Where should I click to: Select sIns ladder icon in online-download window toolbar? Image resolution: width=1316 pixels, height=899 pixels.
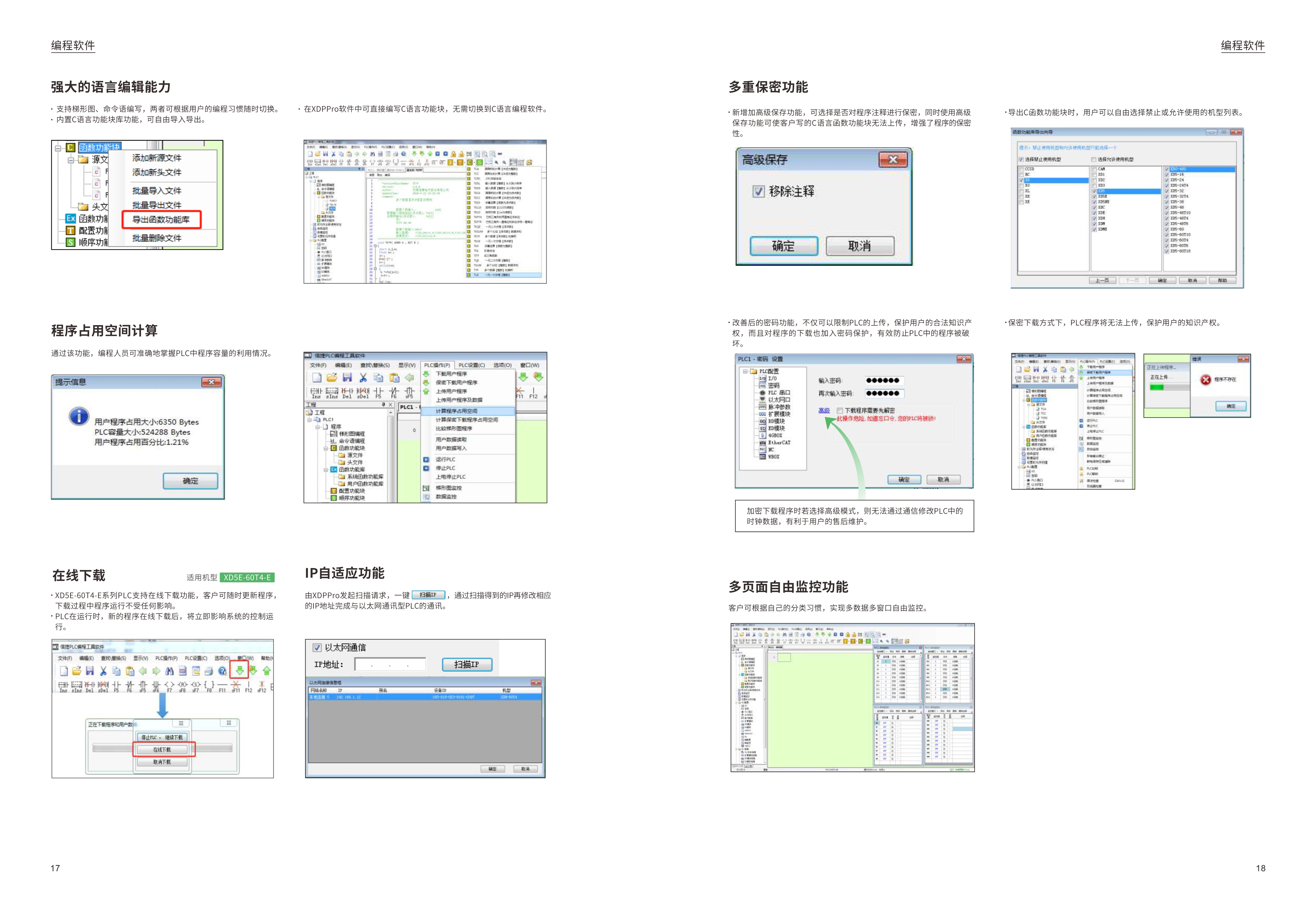click(76, 686)
